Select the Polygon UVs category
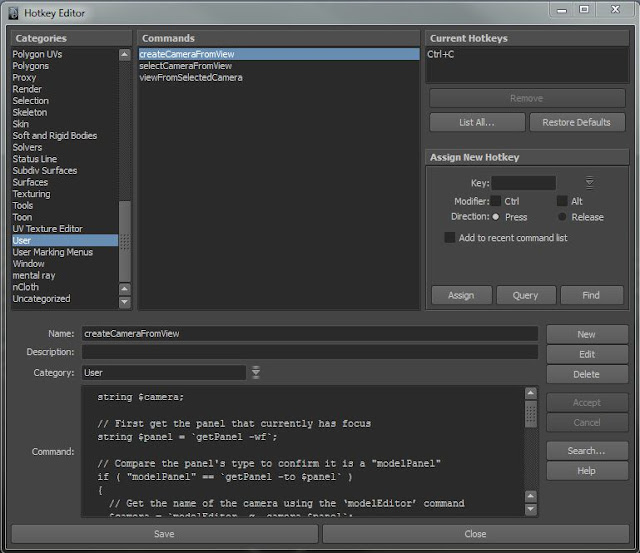640x553 pixels. 64,54
